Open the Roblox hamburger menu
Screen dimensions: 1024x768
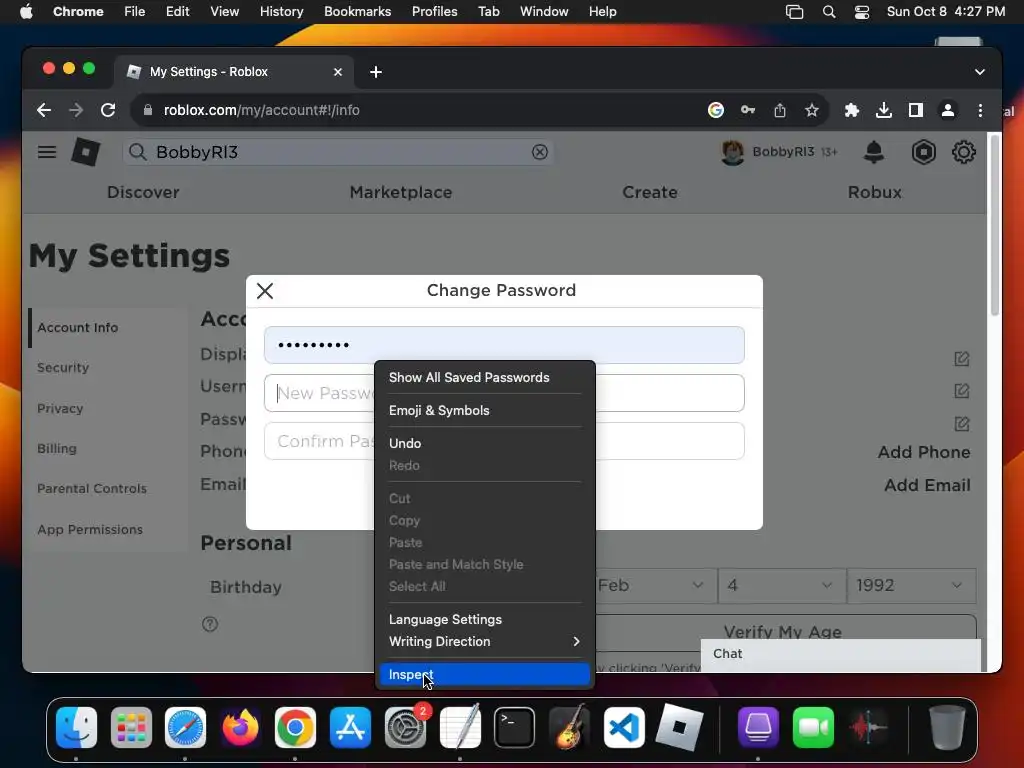[47, 152]
